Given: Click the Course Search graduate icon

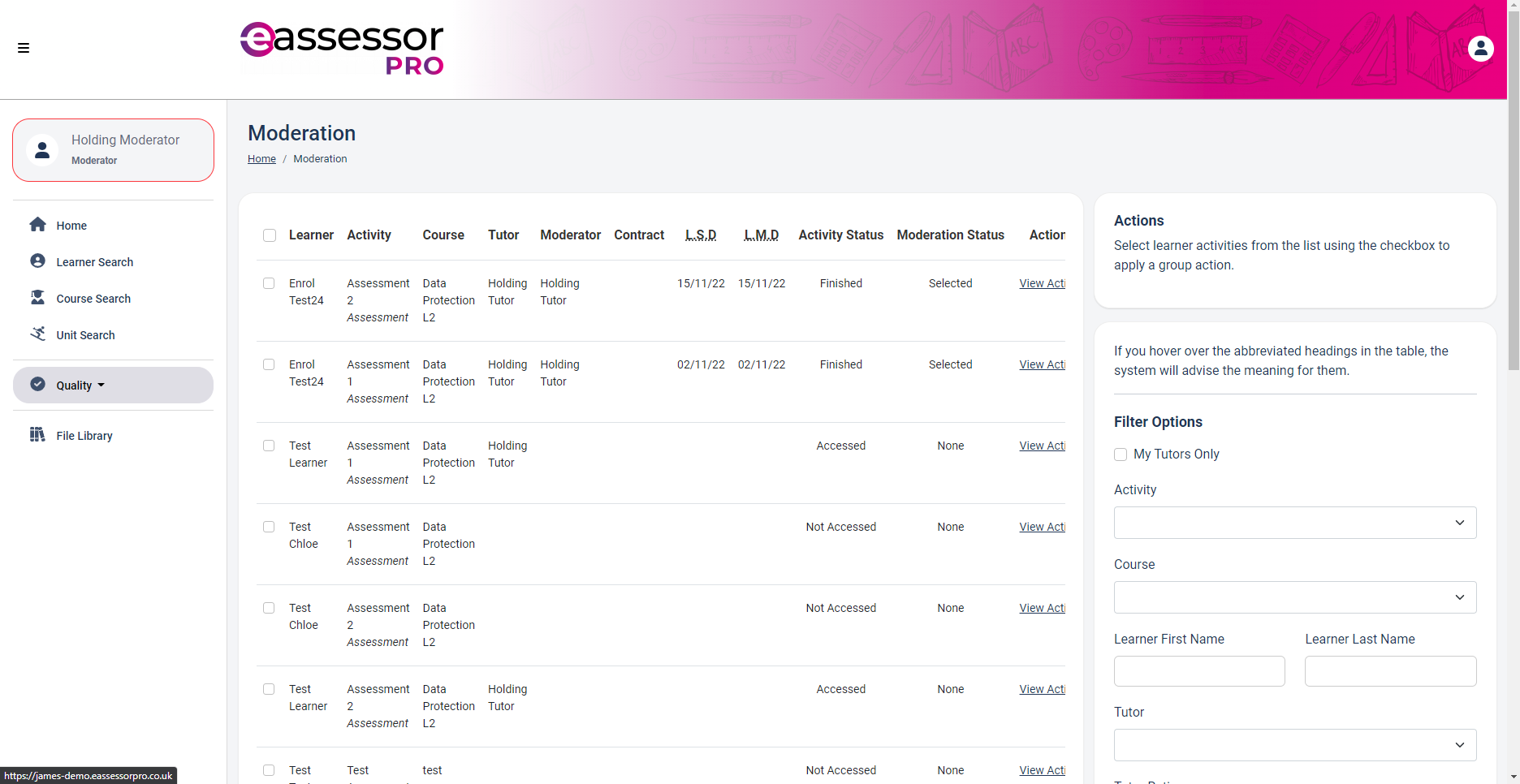Looking at the screenshot, I should (37, 298).
